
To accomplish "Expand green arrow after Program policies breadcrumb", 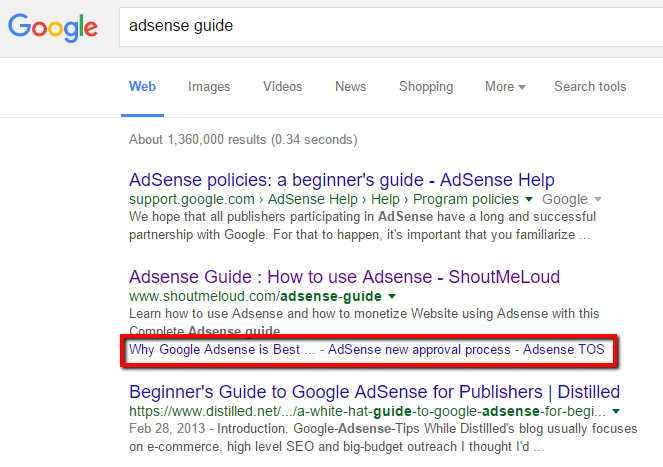I will click(x=529, y=199).
